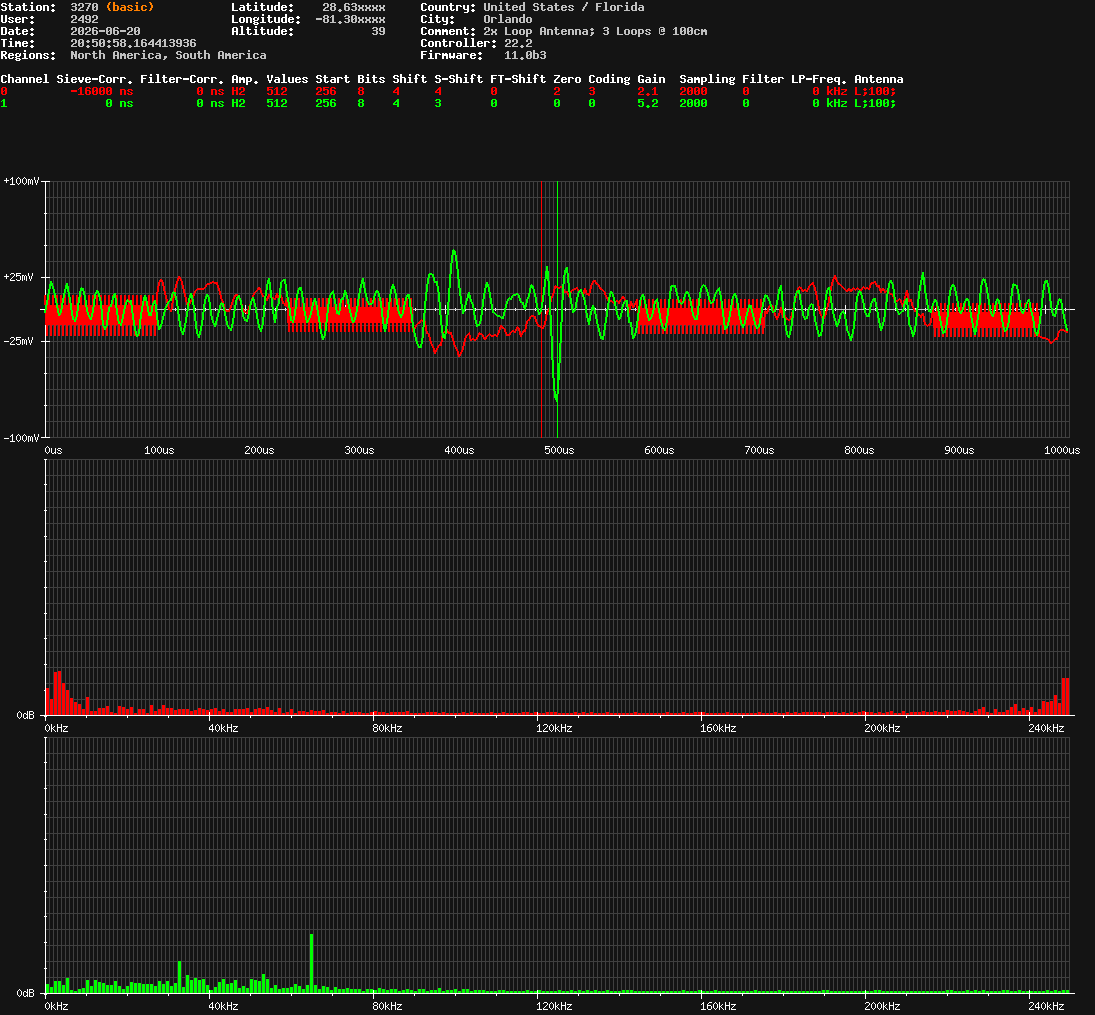1095x1015 pixels.
Task: Click the -100mV axis label
Action: tap(21, 438)
